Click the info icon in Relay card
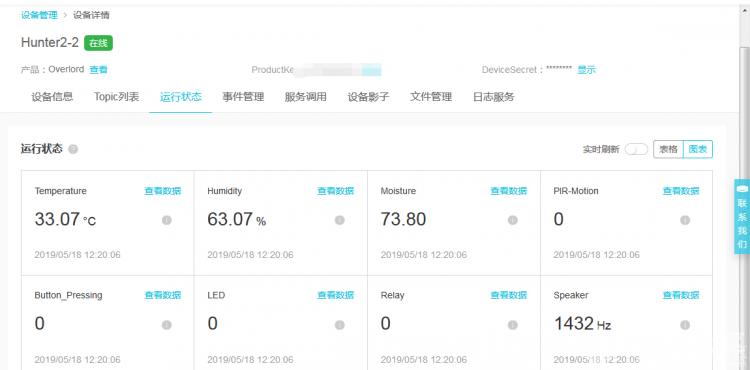The height and width of the screenshot is (370, 750). [512, 325]
